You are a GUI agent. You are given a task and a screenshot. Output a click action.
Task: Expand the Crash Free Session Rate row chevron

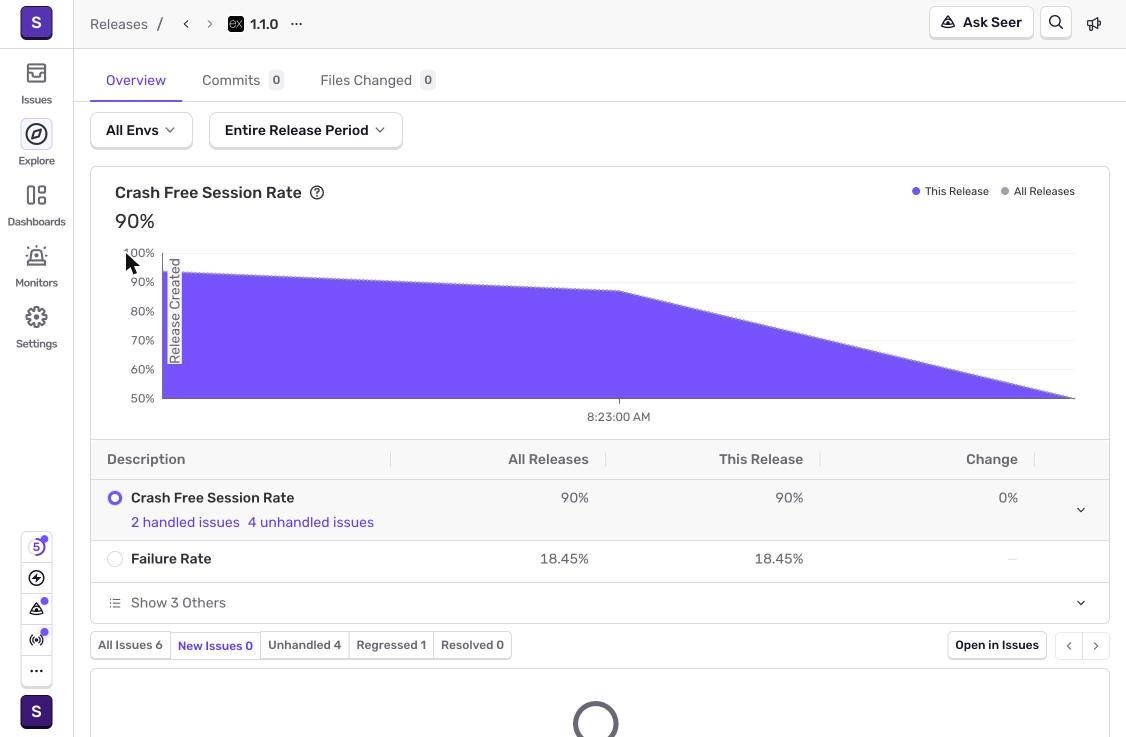[1081, 510]
